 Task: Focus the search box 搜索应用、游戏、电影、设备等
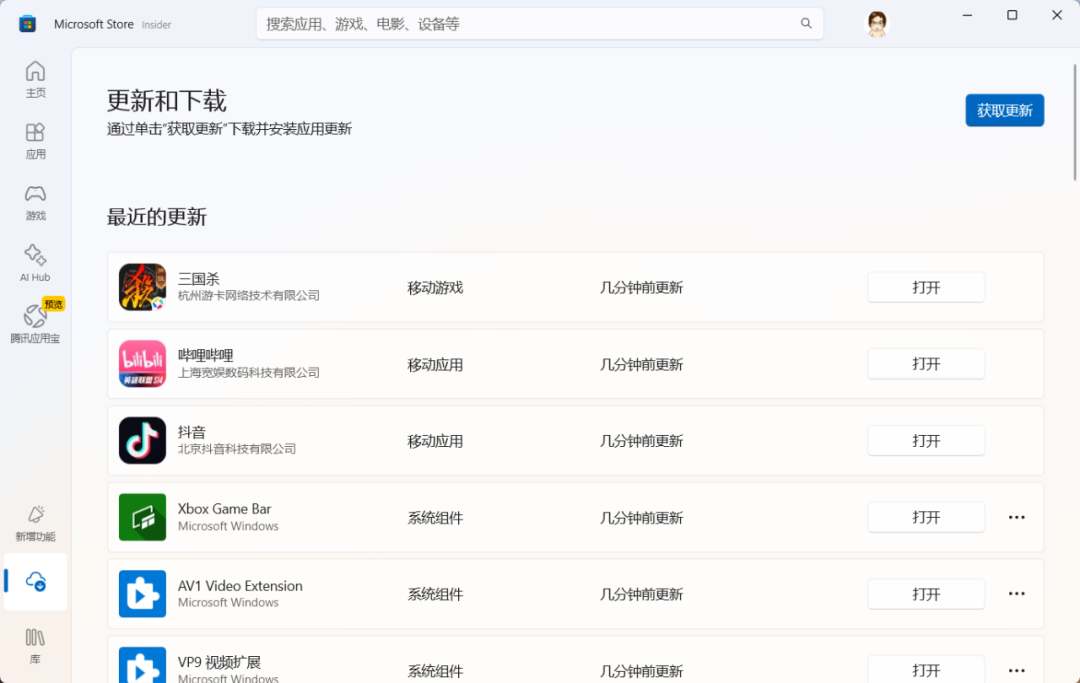tap(539, 24)
